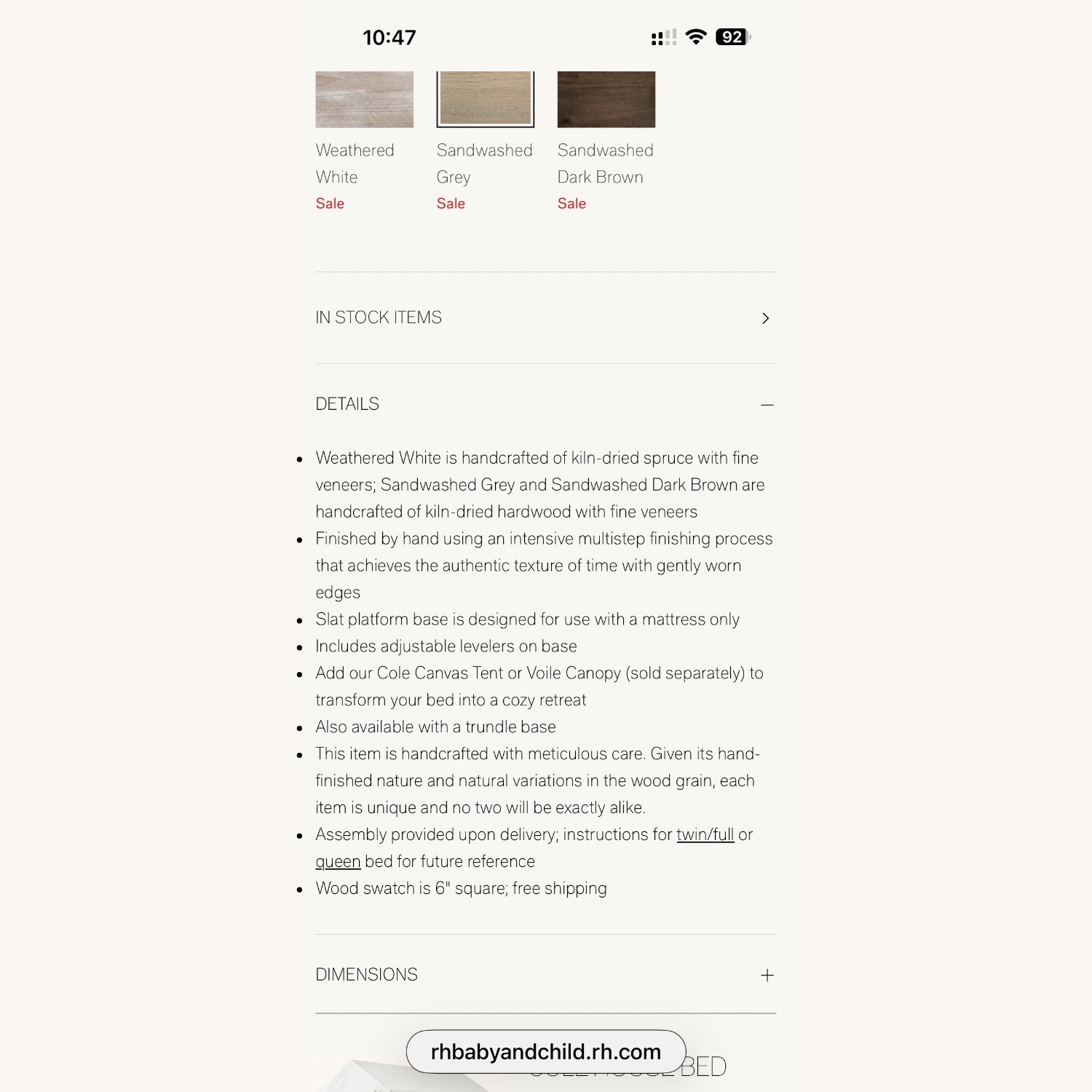
Task: Expand the DIMENSIONS section header
Action: [x=366, y=976]
